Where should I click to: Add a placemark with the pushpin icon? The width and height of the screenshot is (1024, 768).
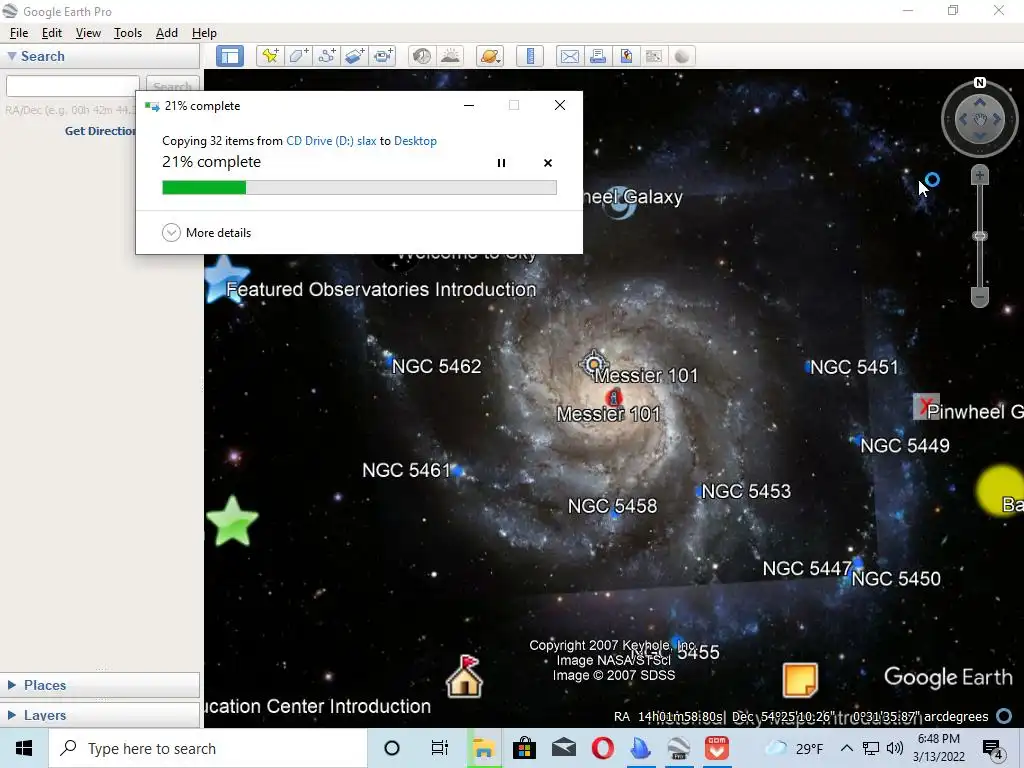point(270,56)
